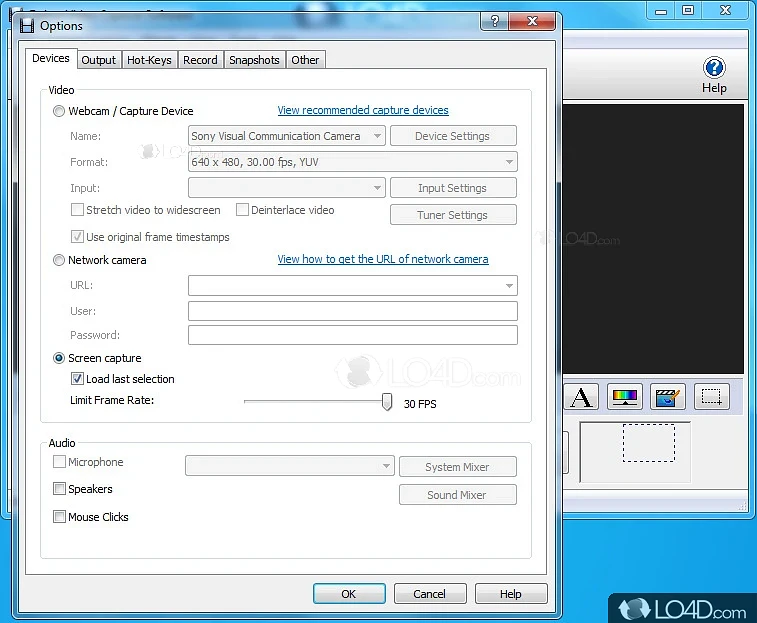Enable Microphone audio checkbox

59,462
